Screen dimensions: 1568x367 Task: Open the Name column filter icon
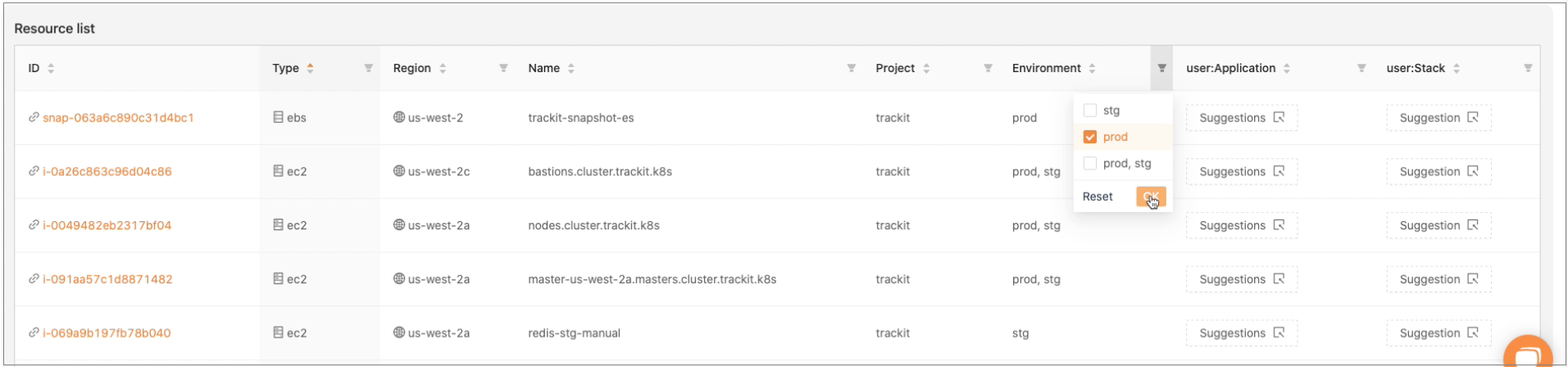[851, 68]
